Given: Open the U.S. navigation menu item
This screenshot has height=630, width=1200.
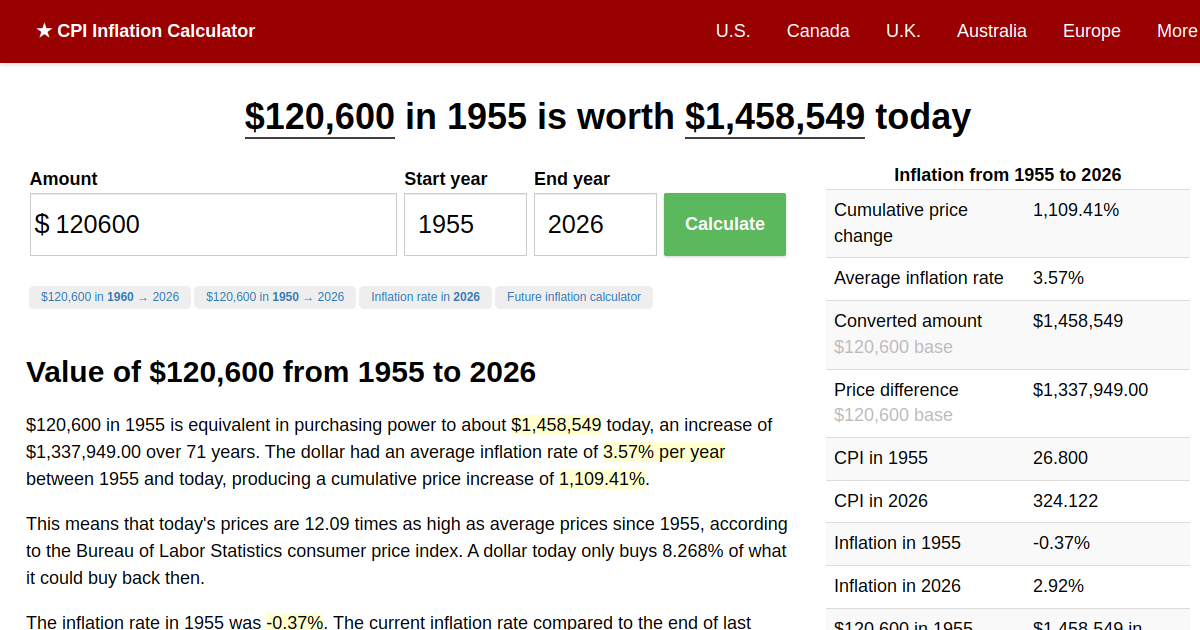Looking at the screenshot, I should pyautogui.click(x=733, y=31).
